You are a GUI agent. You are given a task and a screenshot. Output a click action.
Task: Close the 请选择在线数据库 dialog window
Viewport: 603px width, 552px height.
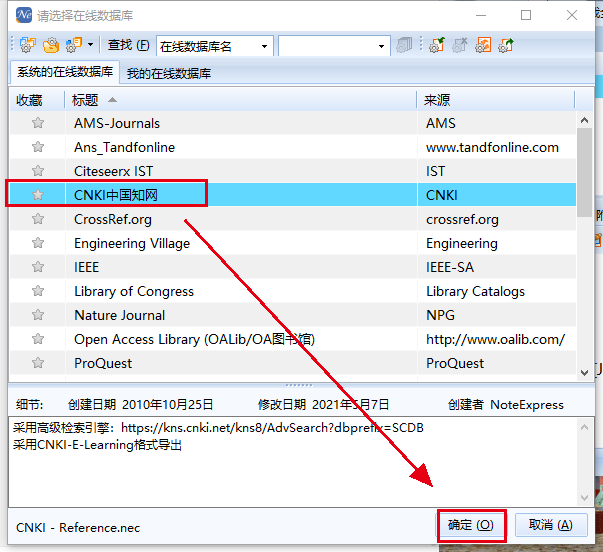pos(572,15)
